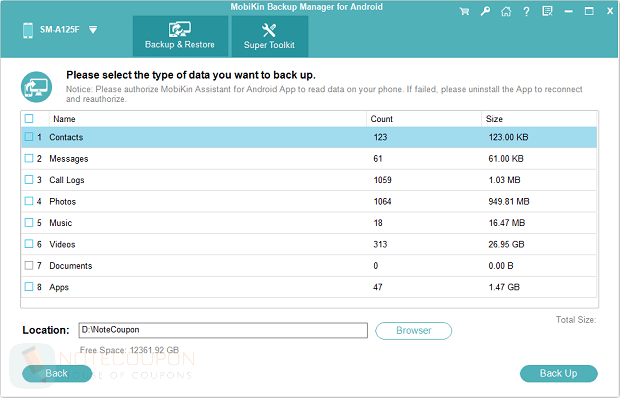The image size is (620, 398).
Task: Select the Contacts row name
Action: [x=66, y=137]
